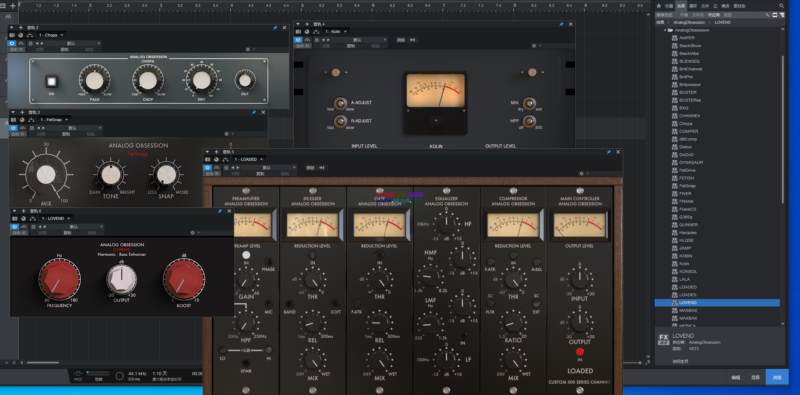Click the plus icon in the Kolin window header
The height and width of the screenshot is (395, 800).
coord(307,24)
